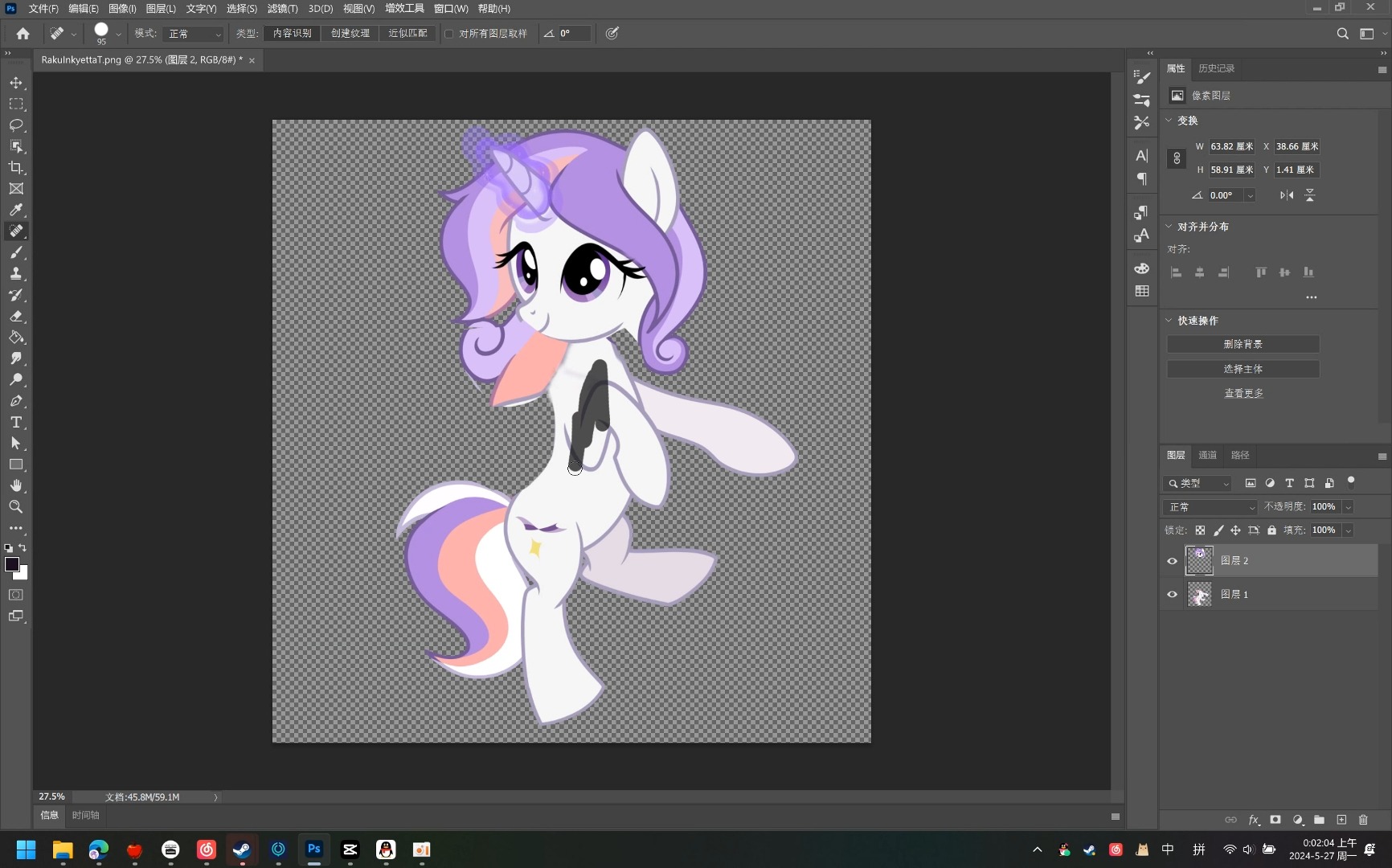Image resolution: width=1392 pixels, height=868 pixels.
Task: Select the Frame tool
Action: pos(16,189)
